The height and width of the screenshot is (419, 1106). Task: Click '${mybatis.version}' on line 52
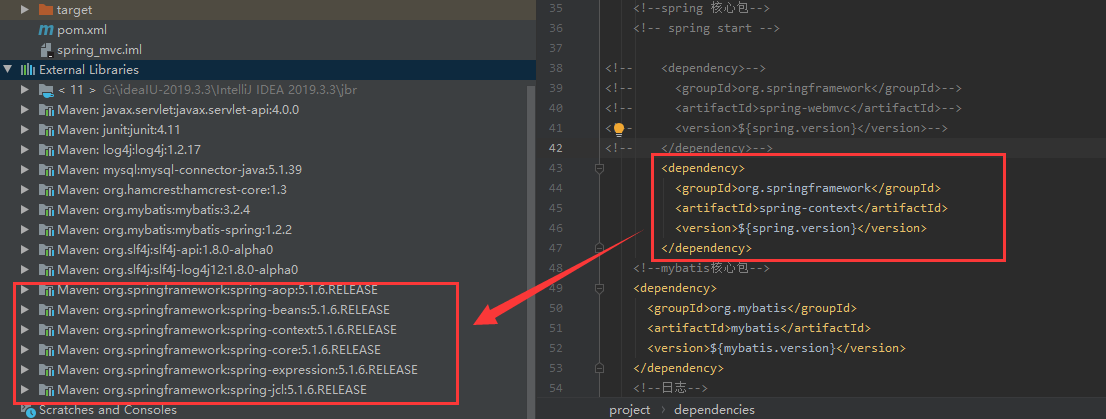tap(771, 348)
